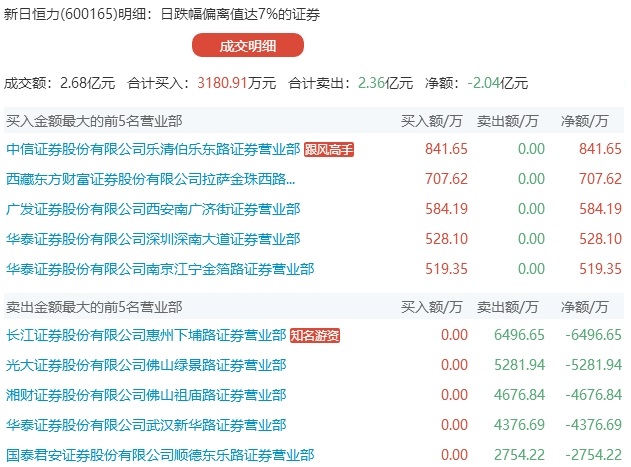Open 华泰证券南京江宁金箔路证券营业部 link
Screen dimensions: 631x467
click(x=160, y=269)
